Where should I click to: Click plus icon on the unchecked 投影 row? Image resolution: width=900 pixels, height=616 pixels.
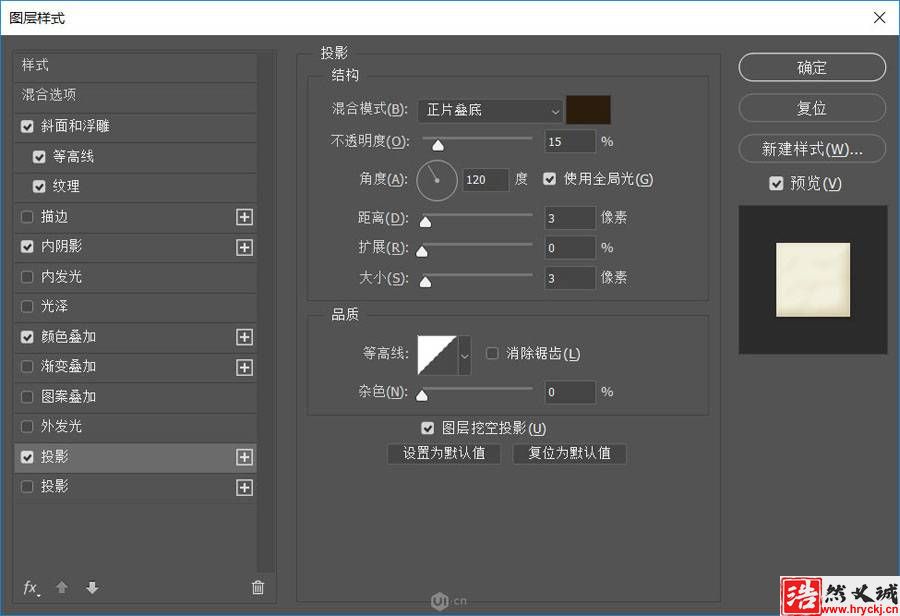point(245,487)
